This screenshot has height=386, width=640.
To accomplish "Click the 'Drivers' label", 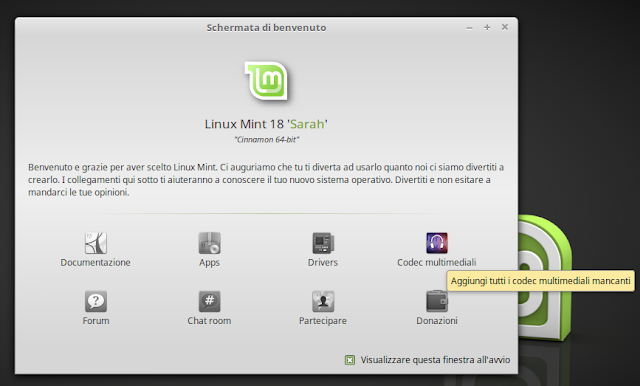I will 323,262.
